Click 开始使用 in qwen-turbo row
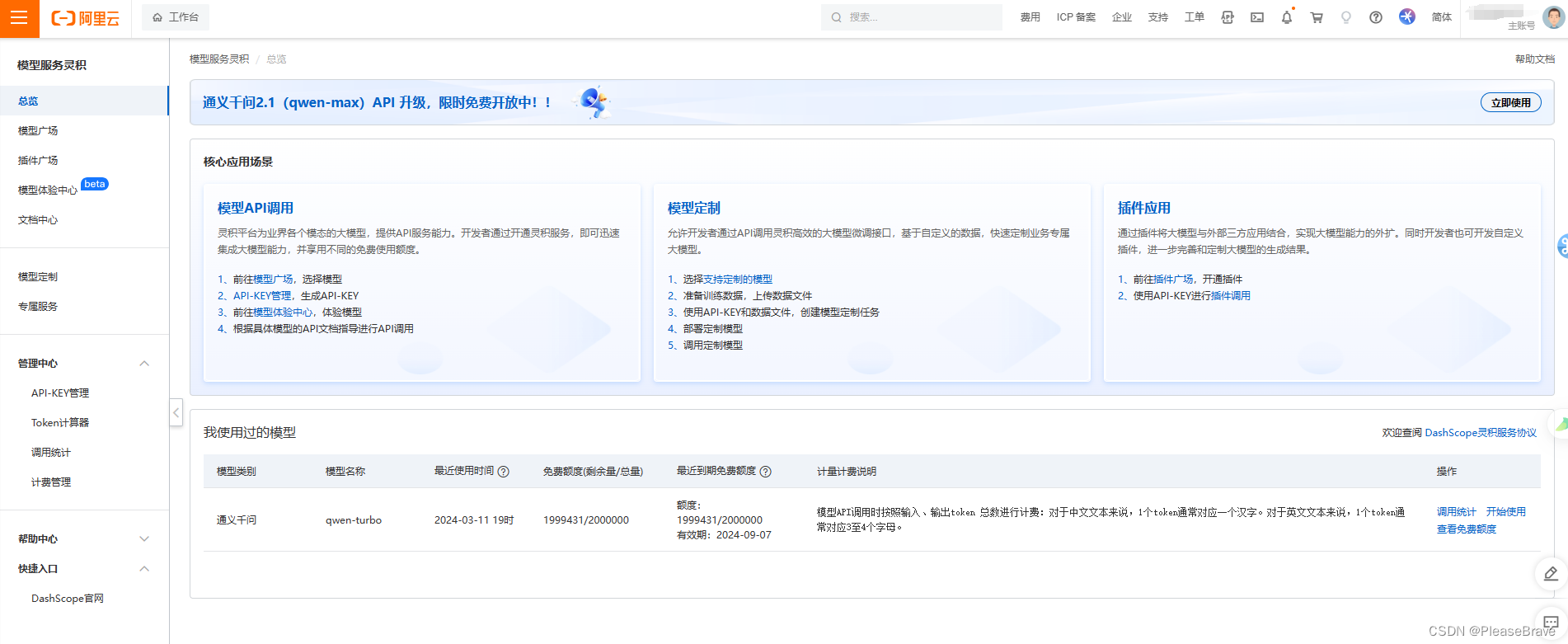The image size is (1568, 644). [1506, 512]
